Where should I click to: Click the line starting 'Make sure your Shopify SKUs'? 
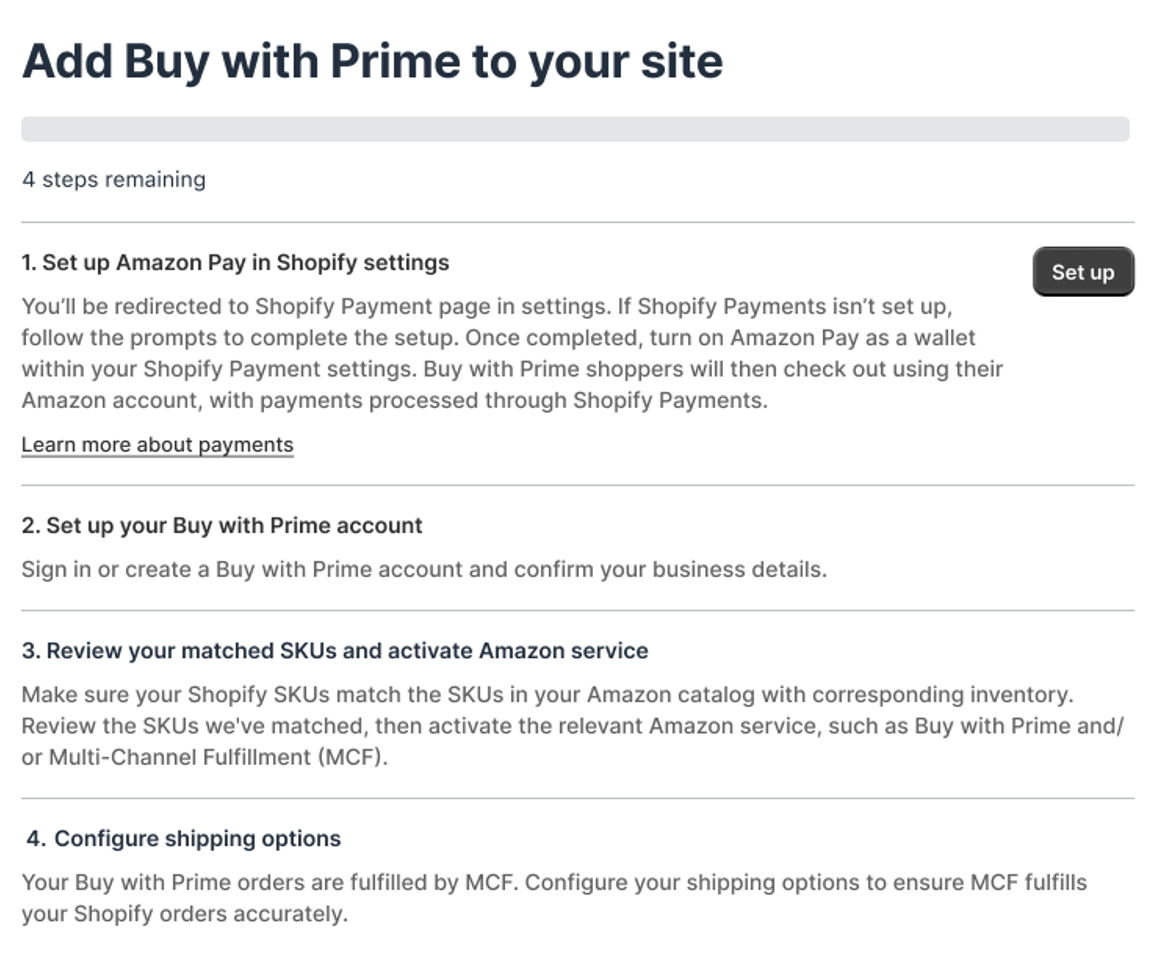(x=547, y=695)
